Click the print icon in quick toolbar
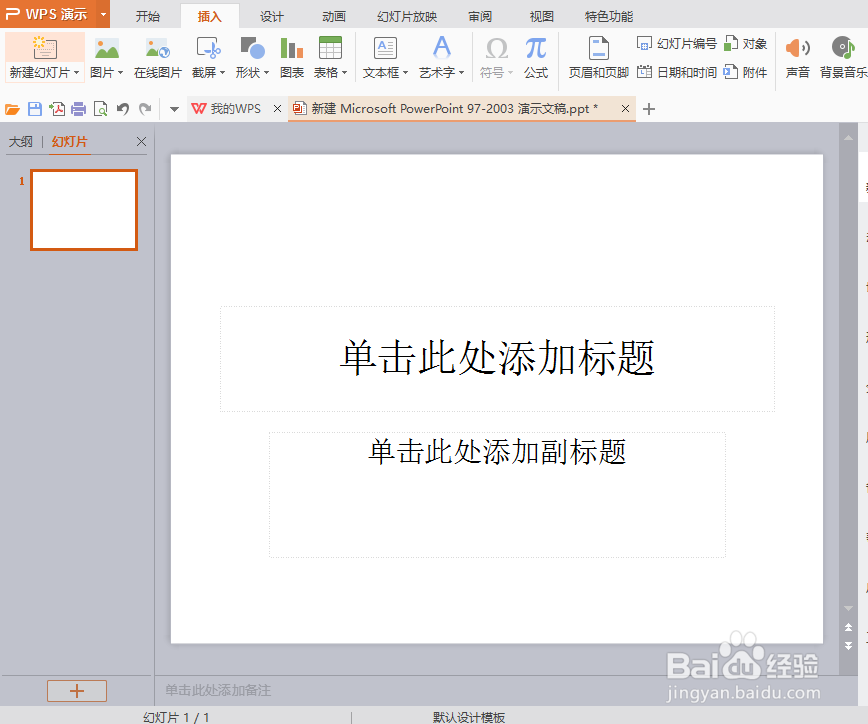The width and height of the screenshot is (868, 724). point(79,109)
